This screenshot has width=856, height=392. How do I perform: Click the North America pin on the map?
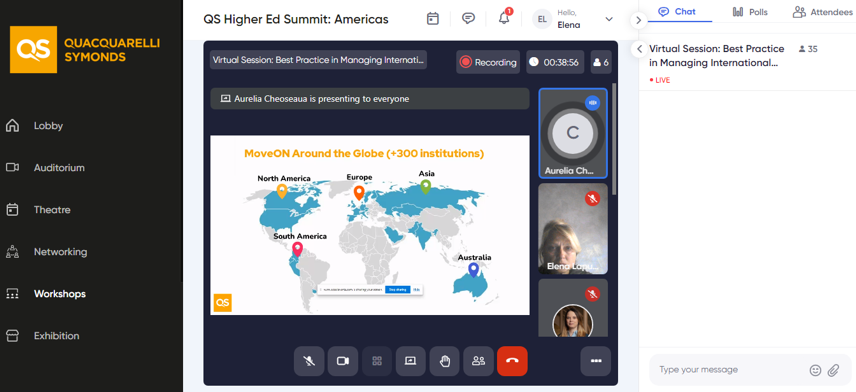click(282, 191)
